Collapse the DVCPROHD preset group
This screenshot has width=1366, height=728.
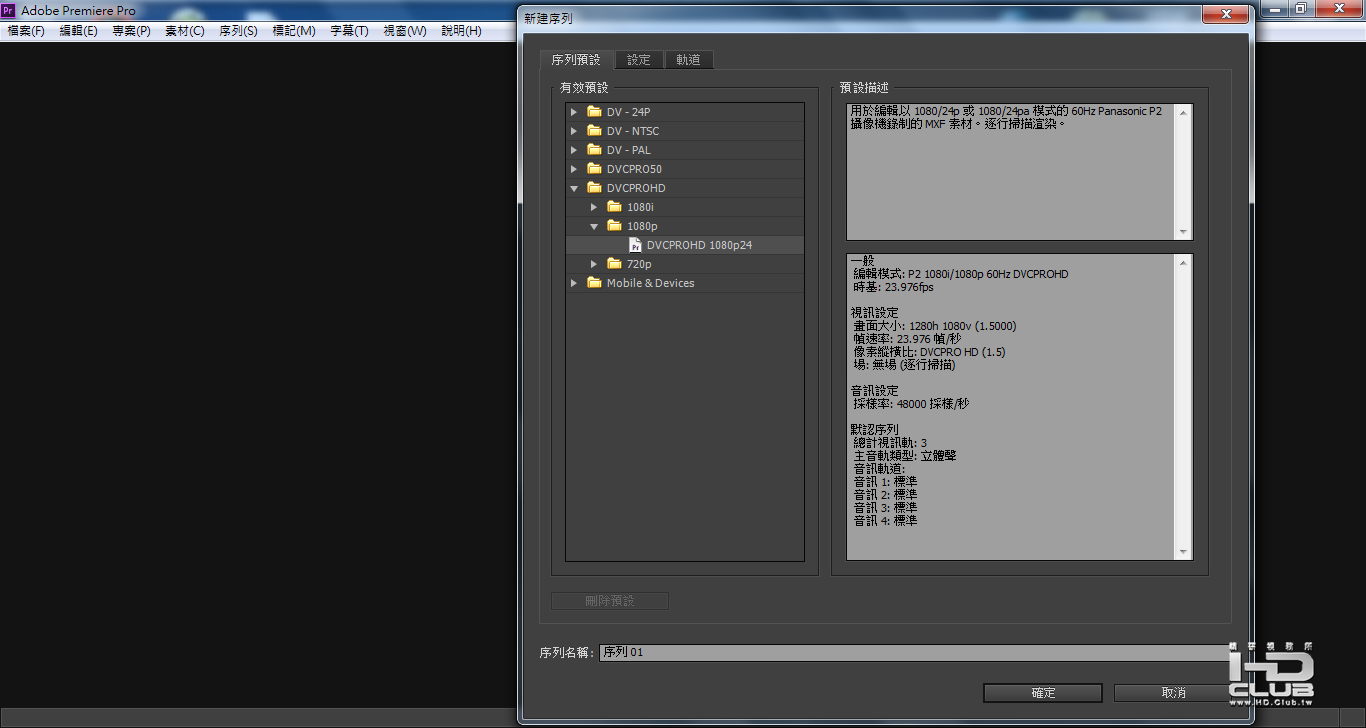point(574,188)
